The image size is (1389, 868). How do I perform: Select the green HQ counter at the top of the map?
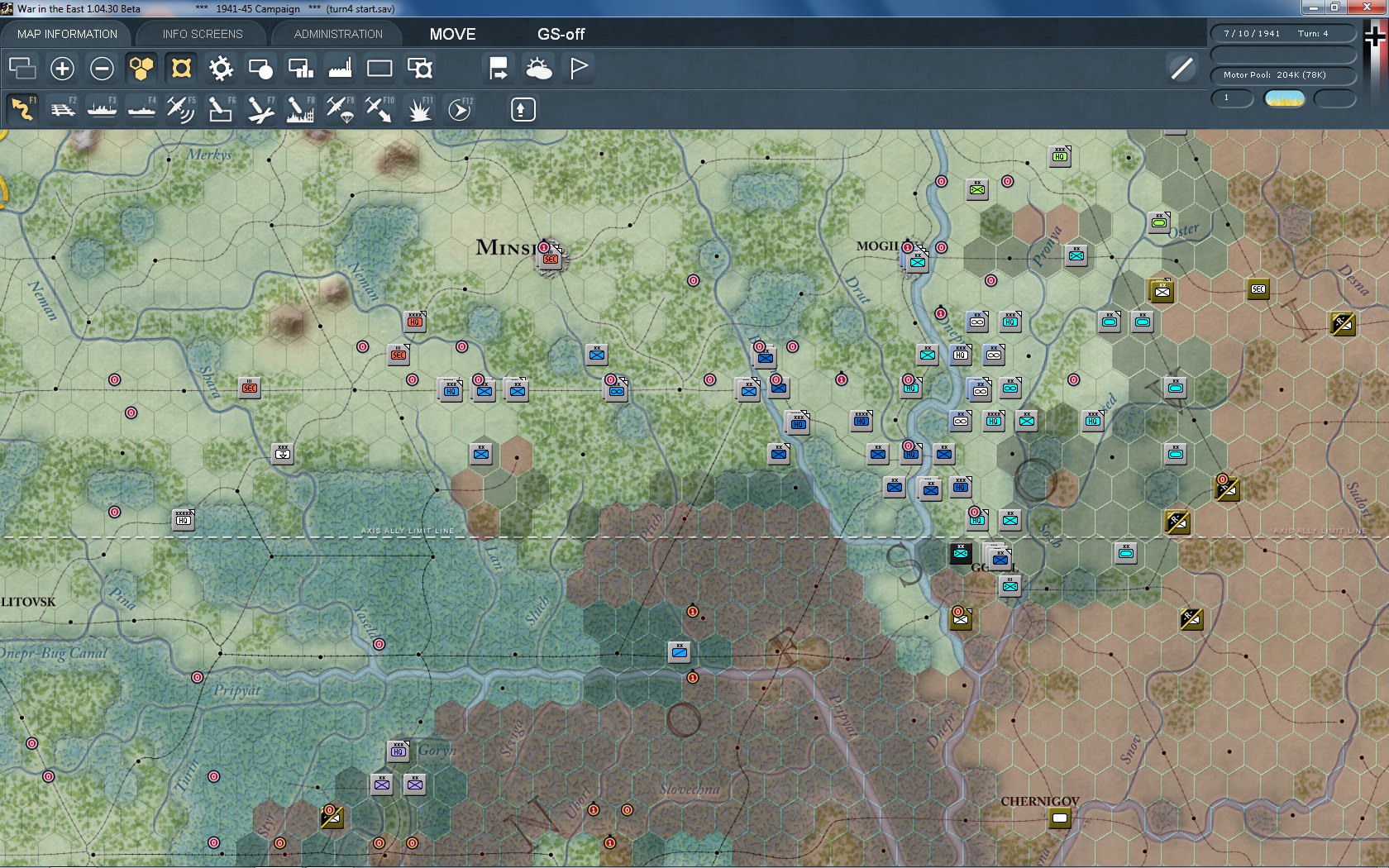click(x=1060, y=156)
